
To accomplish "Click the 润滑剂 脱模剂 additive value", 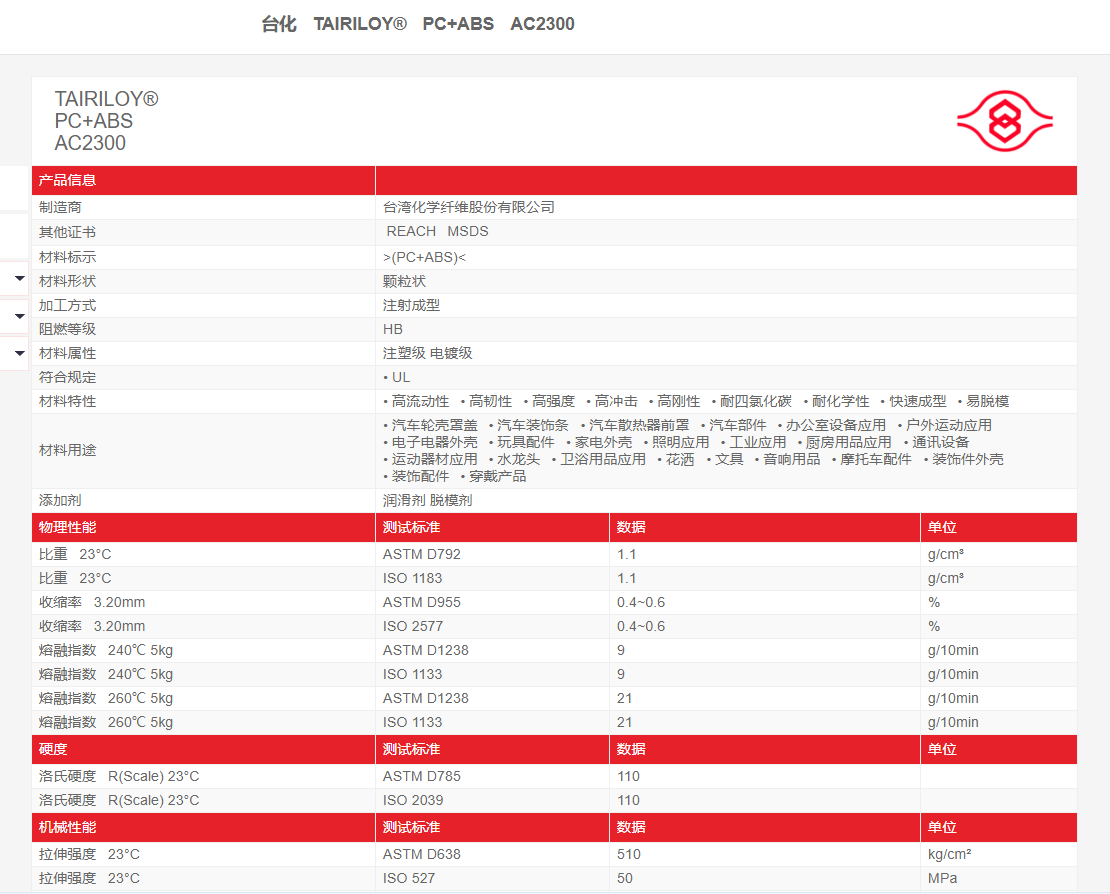I will [428, 500].
